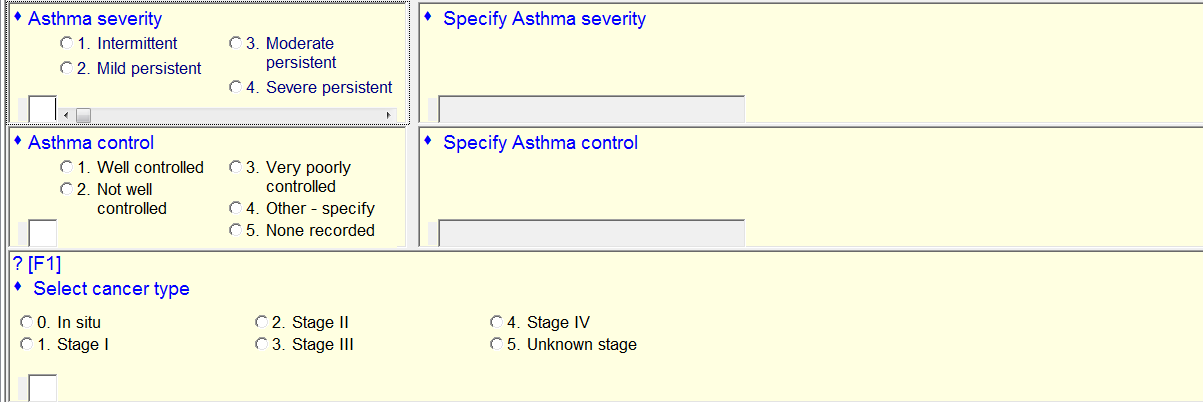Select Stage I cancer option
The width and height of the screenshot is (1203, 402).
coord(27,345)
